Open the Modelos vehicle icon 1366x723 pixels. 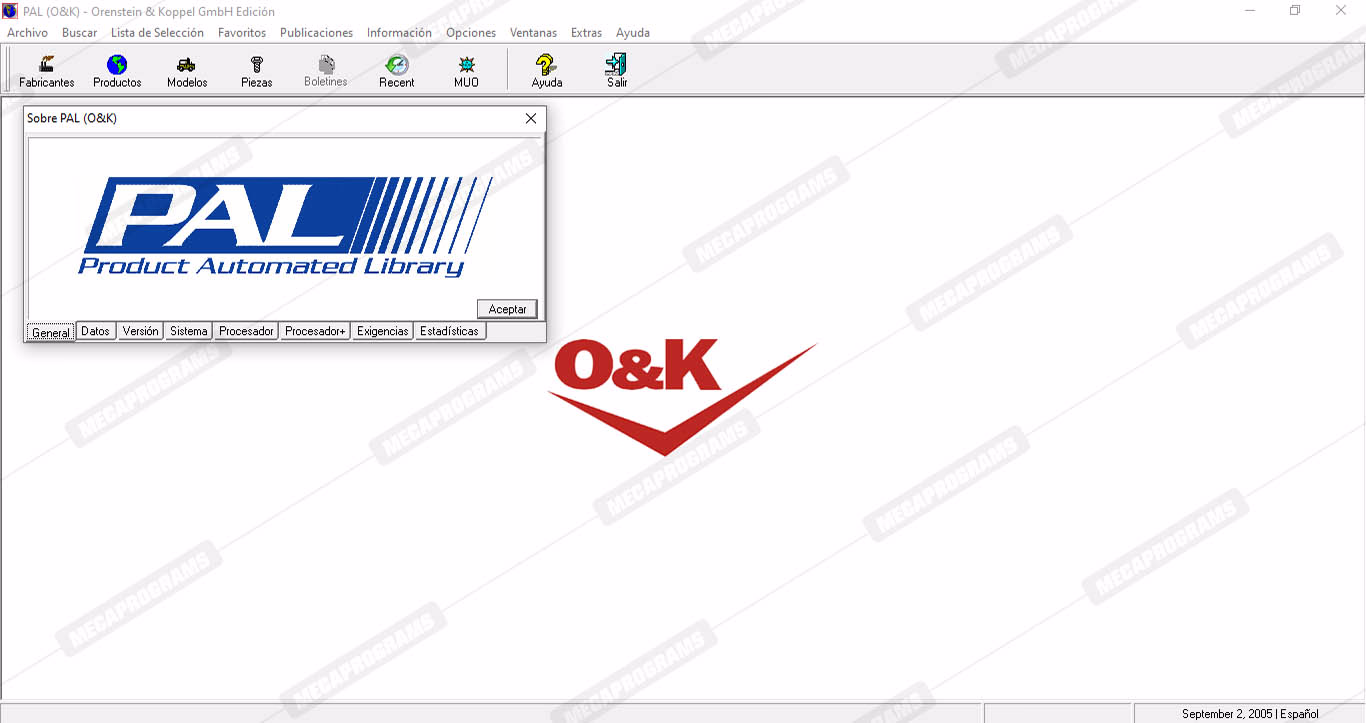coord(187,71)
